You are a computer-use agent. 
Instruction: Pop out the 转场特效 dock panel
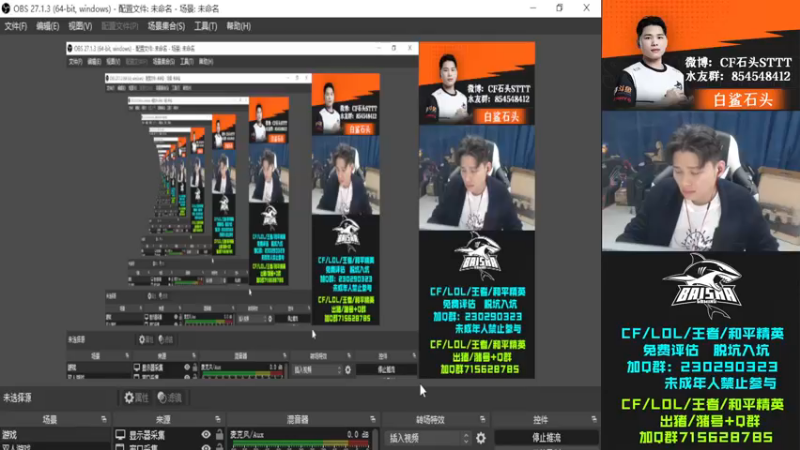[483, 419]
